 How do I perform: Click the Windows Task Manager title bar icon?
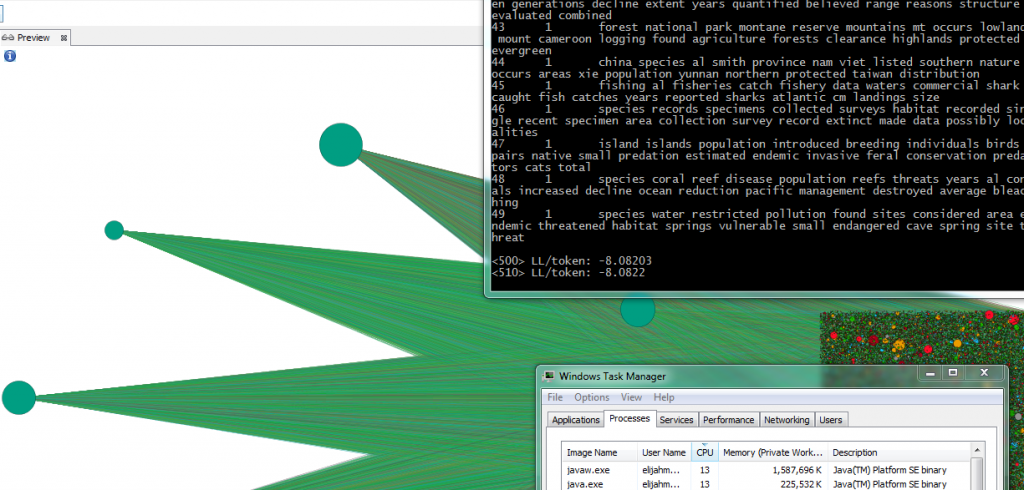[550, 376]
